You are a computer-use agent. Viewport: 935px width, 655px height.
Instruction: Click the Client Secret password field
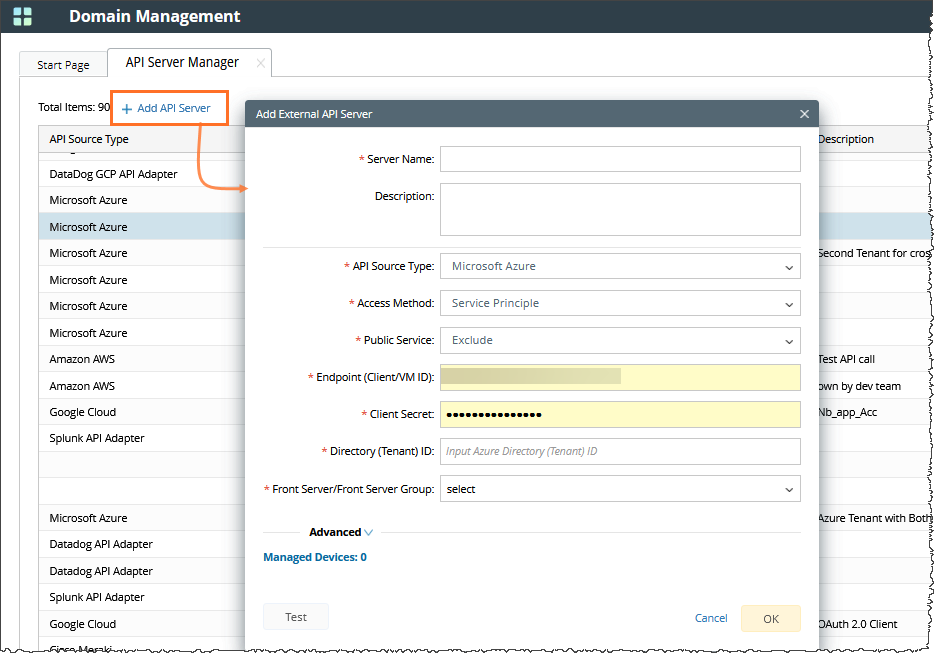point(620,415)
